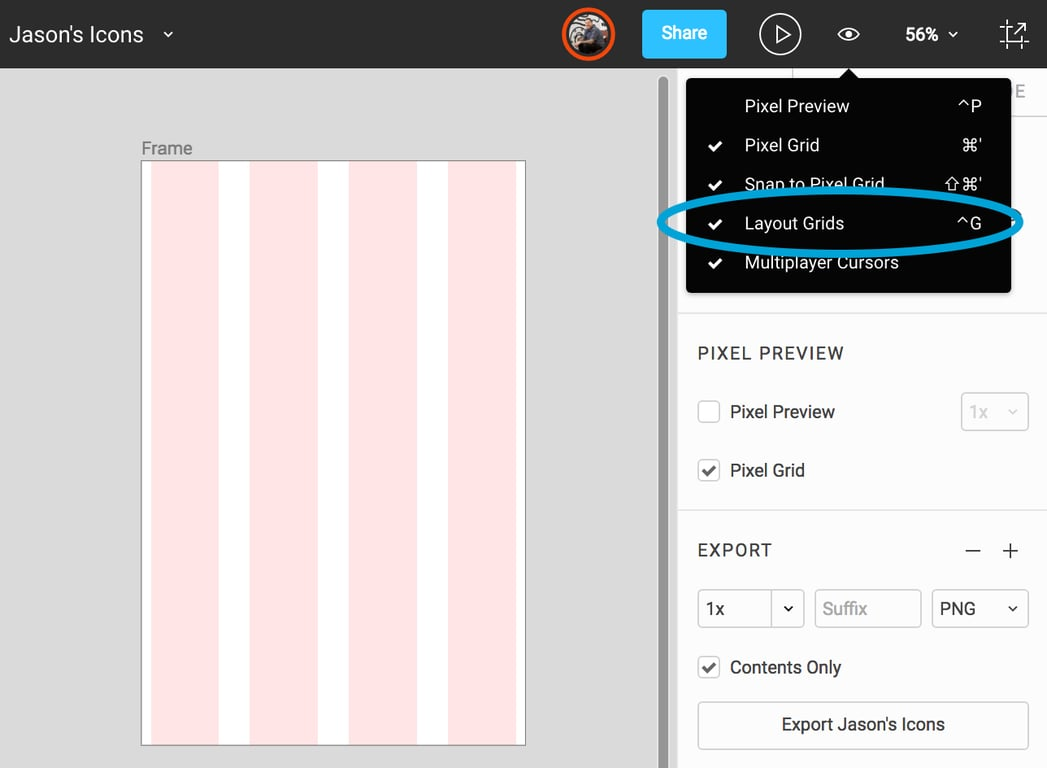Click the blue Share button
The image size is (1047, 768).
tap(684, 33)
